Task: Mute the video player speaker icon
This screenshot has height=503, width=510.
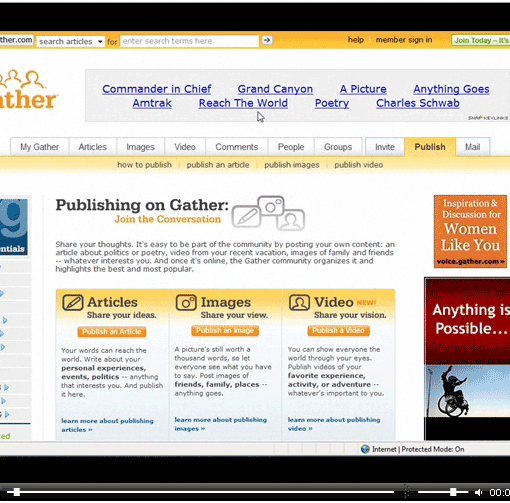Action: coord(479,492)
